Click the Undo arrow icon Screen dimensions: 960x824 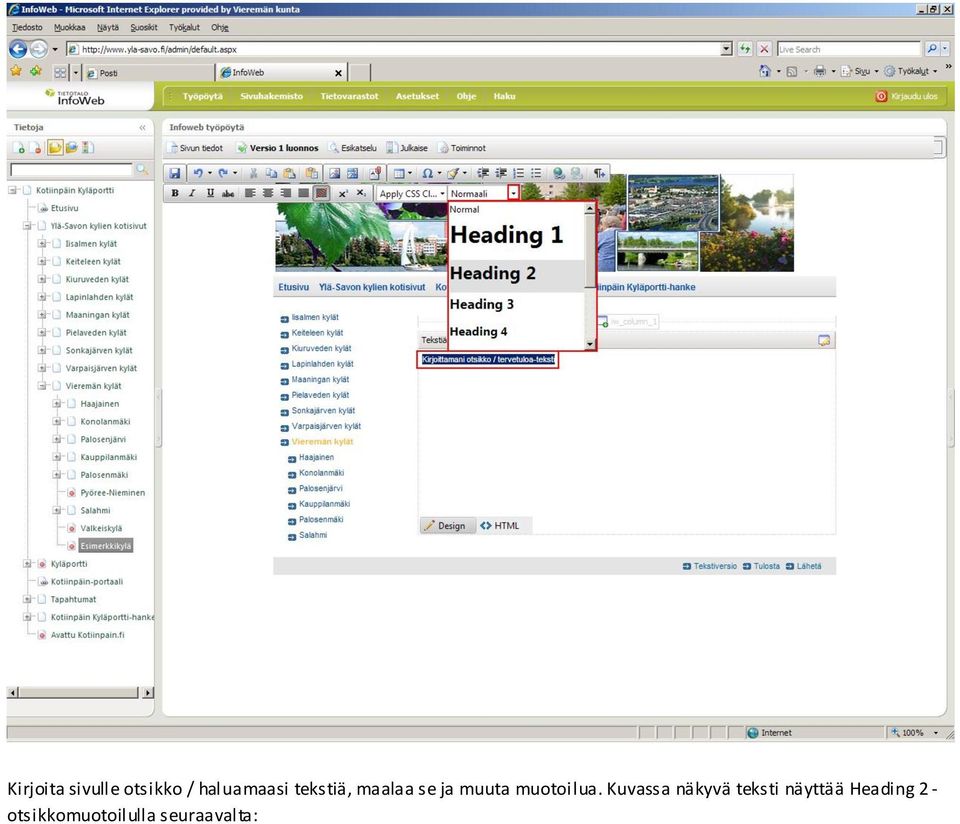198,173
